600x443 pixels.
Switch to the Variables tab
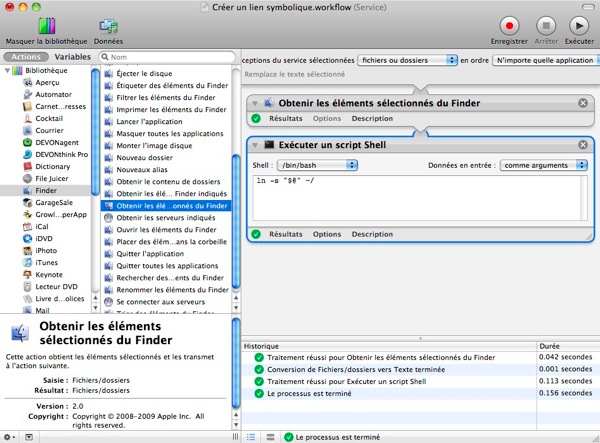[x=72, y=57]
